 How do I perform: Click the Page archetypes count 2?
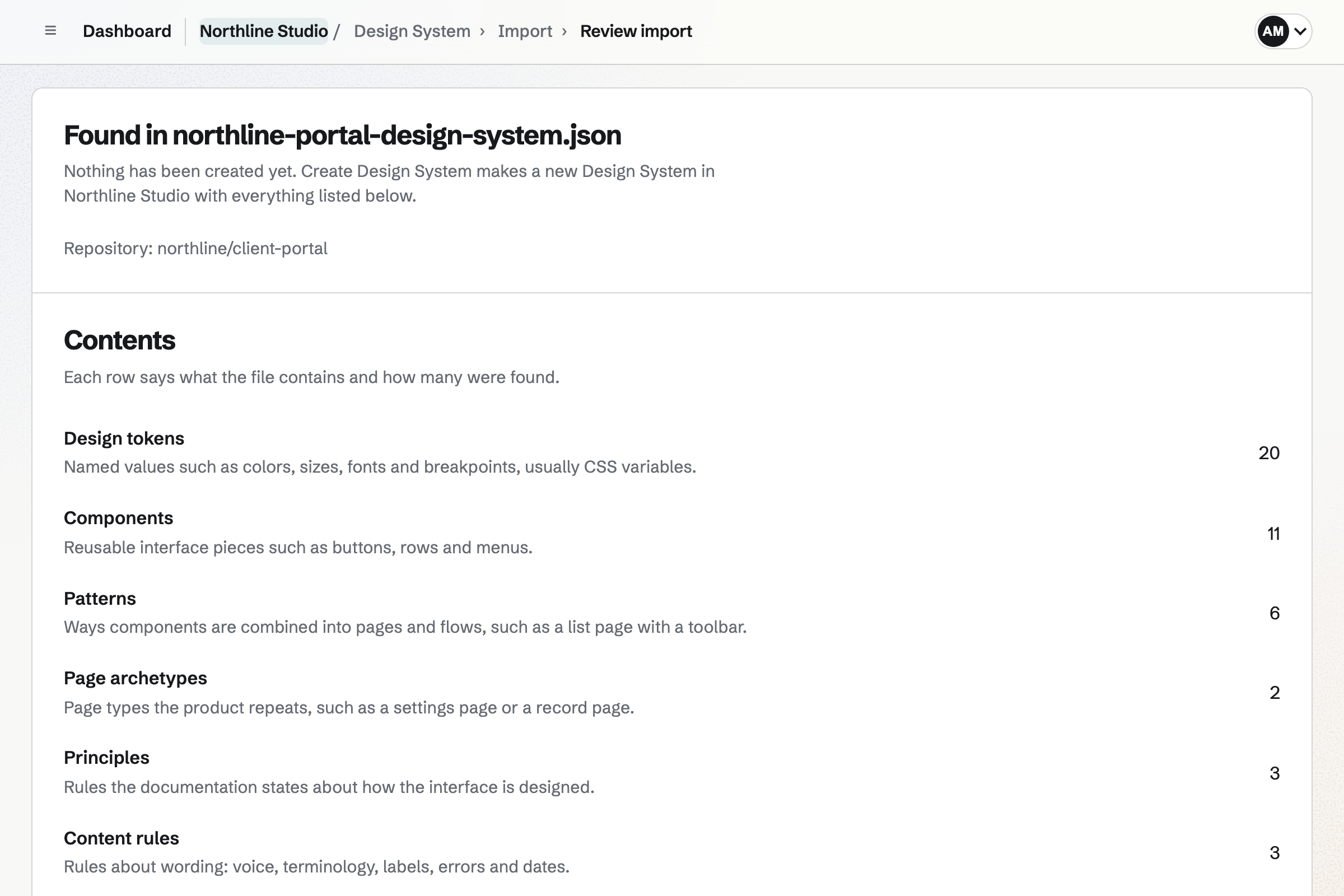[1275, 693]
